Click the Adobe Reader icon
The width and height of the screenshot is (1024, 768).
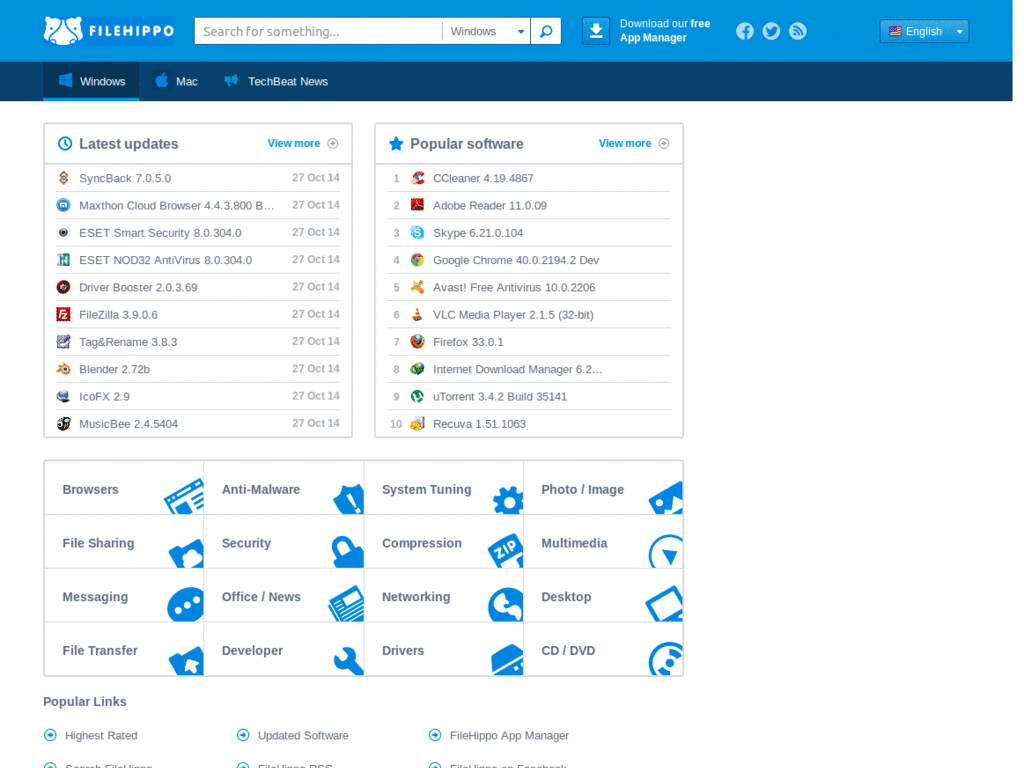[x=417, y=205]
